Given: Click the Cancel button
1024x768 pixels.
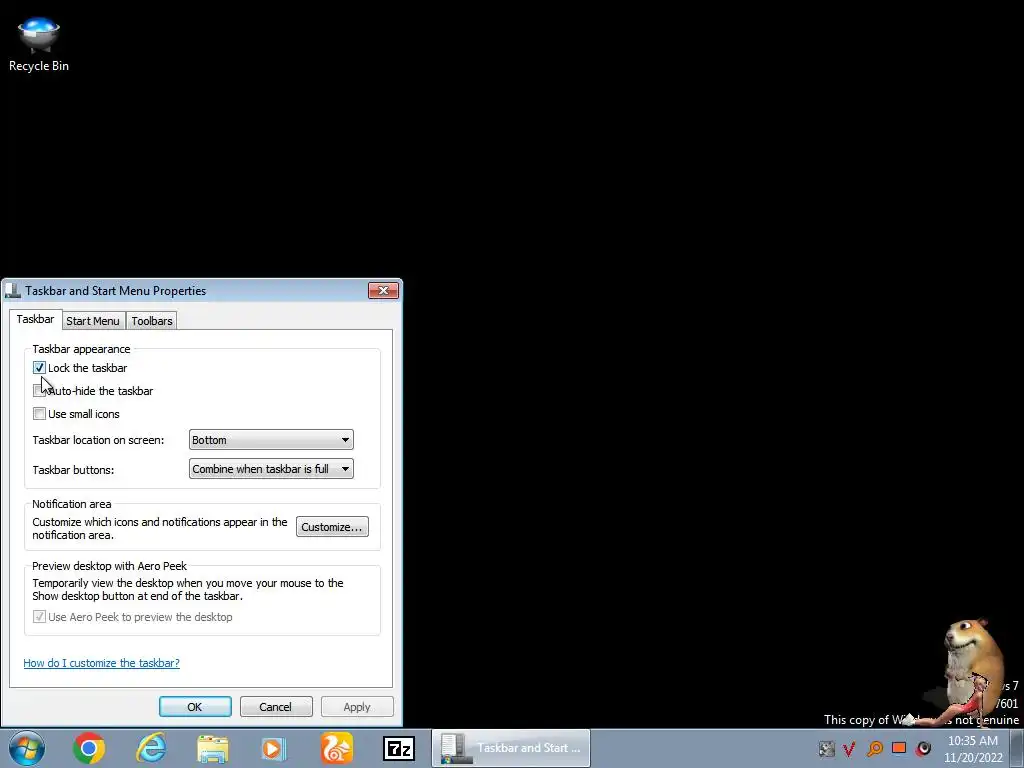Looking at the screenshot, I should click(x=276, y=707).
